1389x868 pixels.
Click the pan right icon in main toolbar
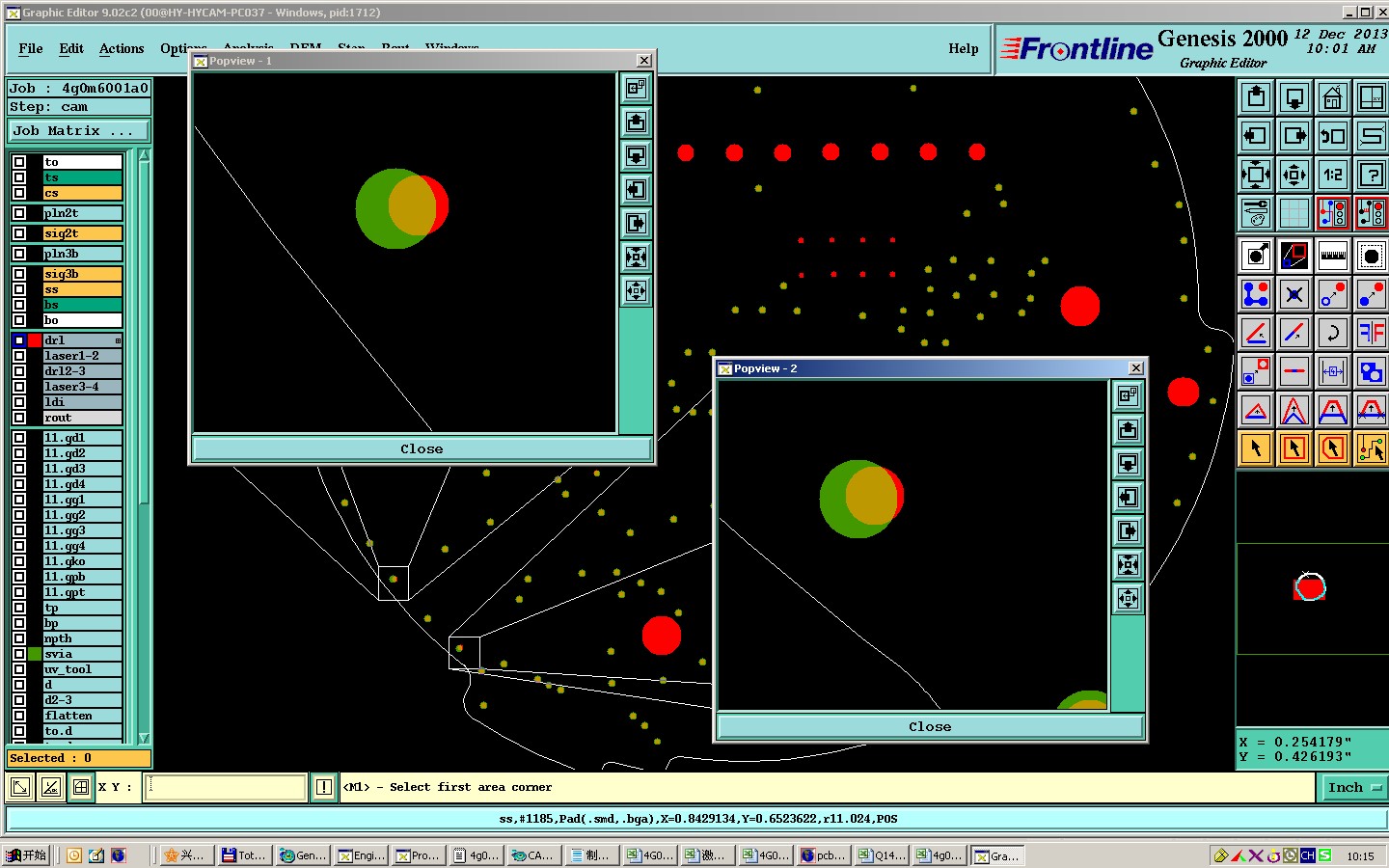tap(1294, 136)
